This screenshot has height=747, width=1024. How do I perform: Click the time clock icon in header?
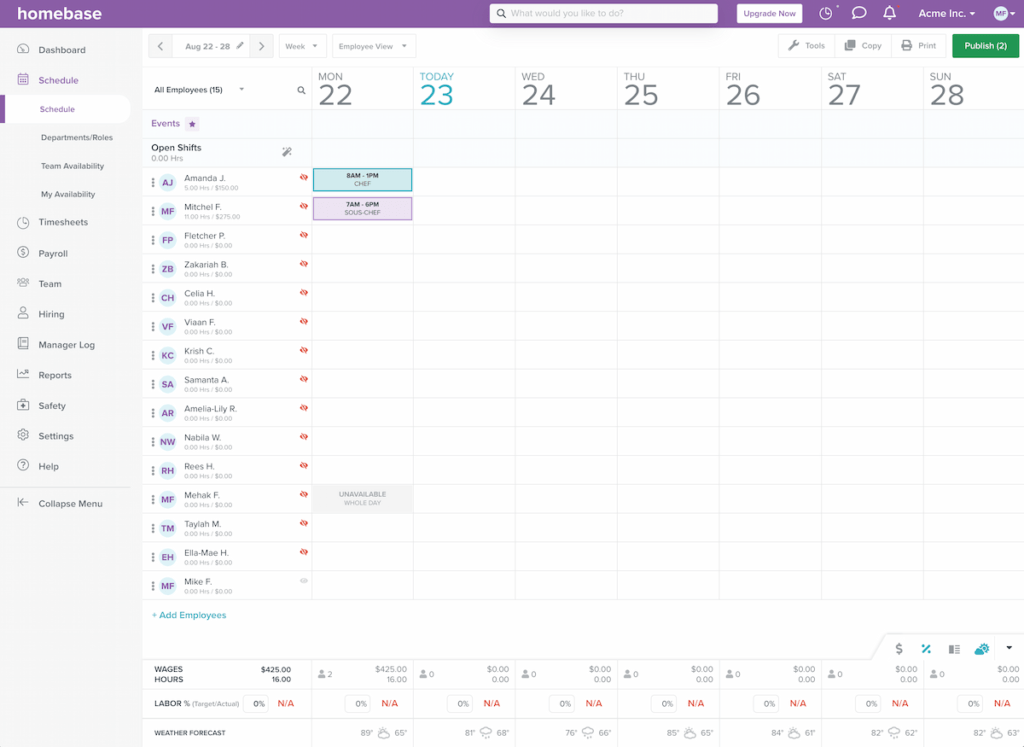click(x=826, y=14)
